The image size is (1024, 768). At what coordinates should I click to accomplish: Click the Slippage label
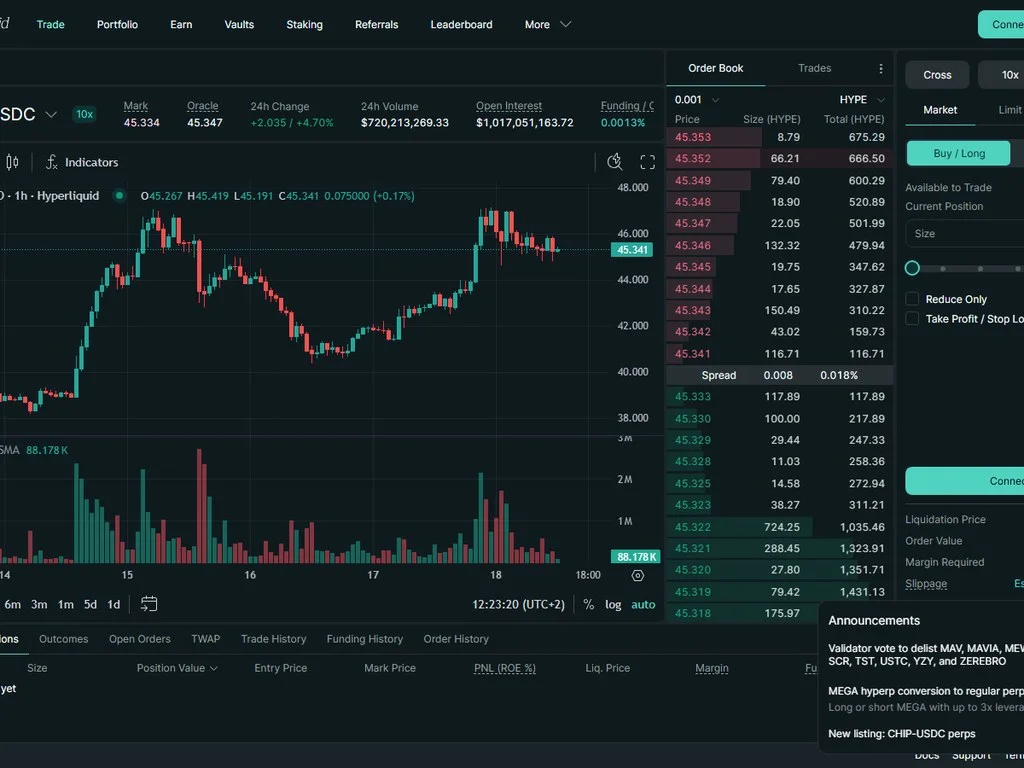(926, 584)
